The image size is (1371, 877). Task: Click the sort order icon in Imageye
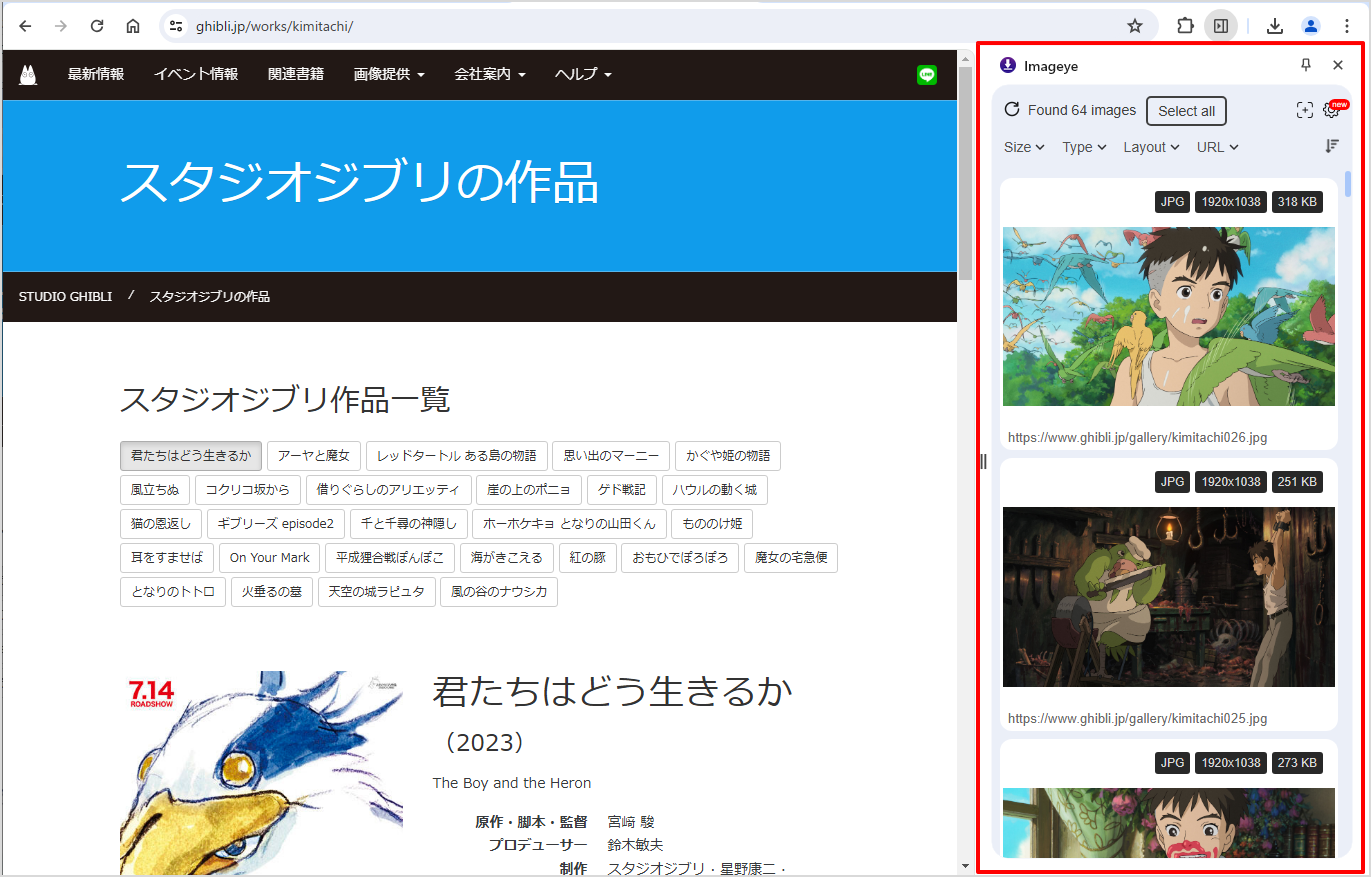pyautogui.click(x=1331, y=146)
